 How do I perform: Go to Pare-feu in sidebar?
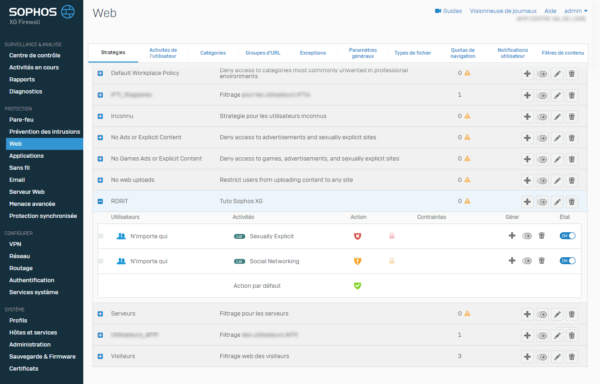pyautogui.click(x=21, y=120)
